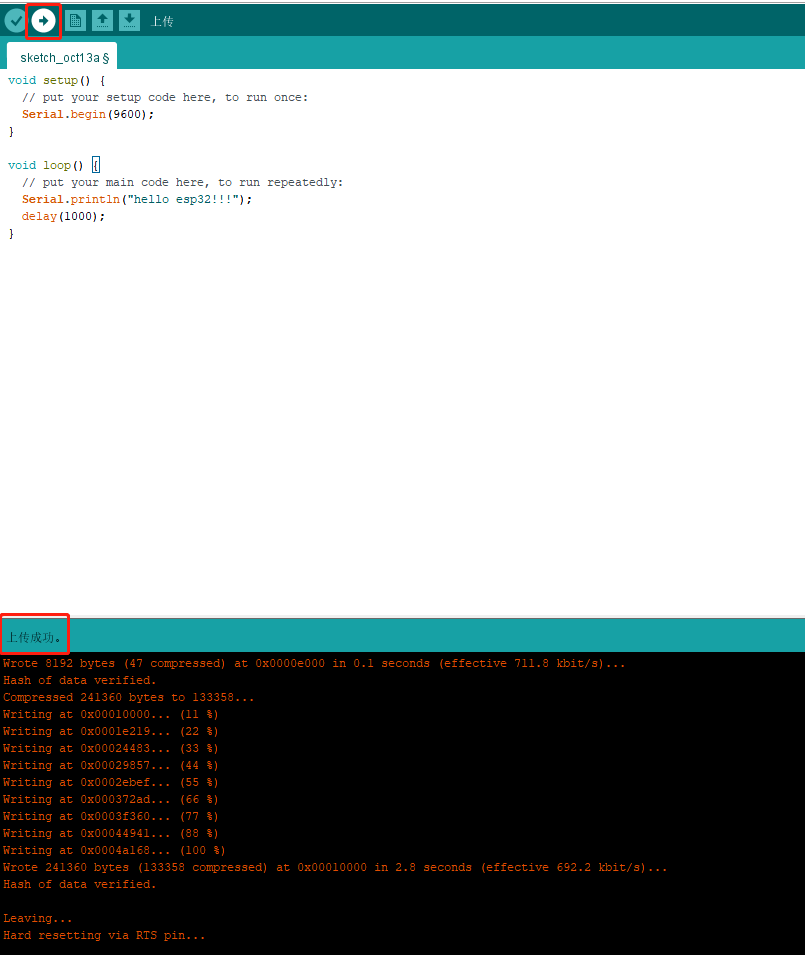
Task: Click the Serial.println("hello esp32!!!") line
Action: tap(137, 200)
